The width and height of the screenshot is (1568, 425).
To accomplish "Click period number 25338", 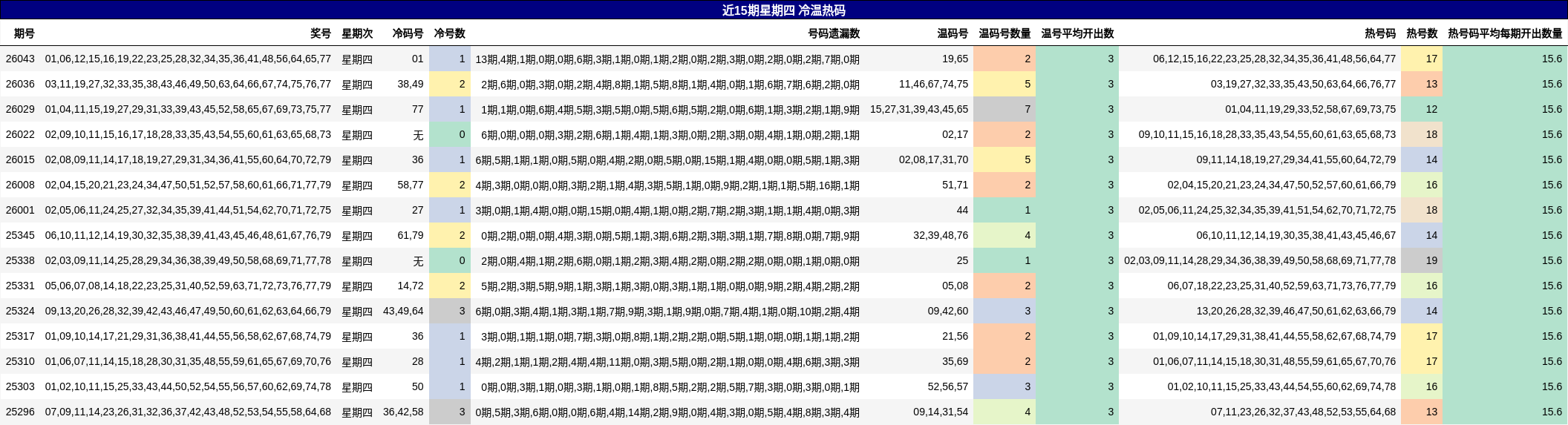I will [x=20, y=260].
